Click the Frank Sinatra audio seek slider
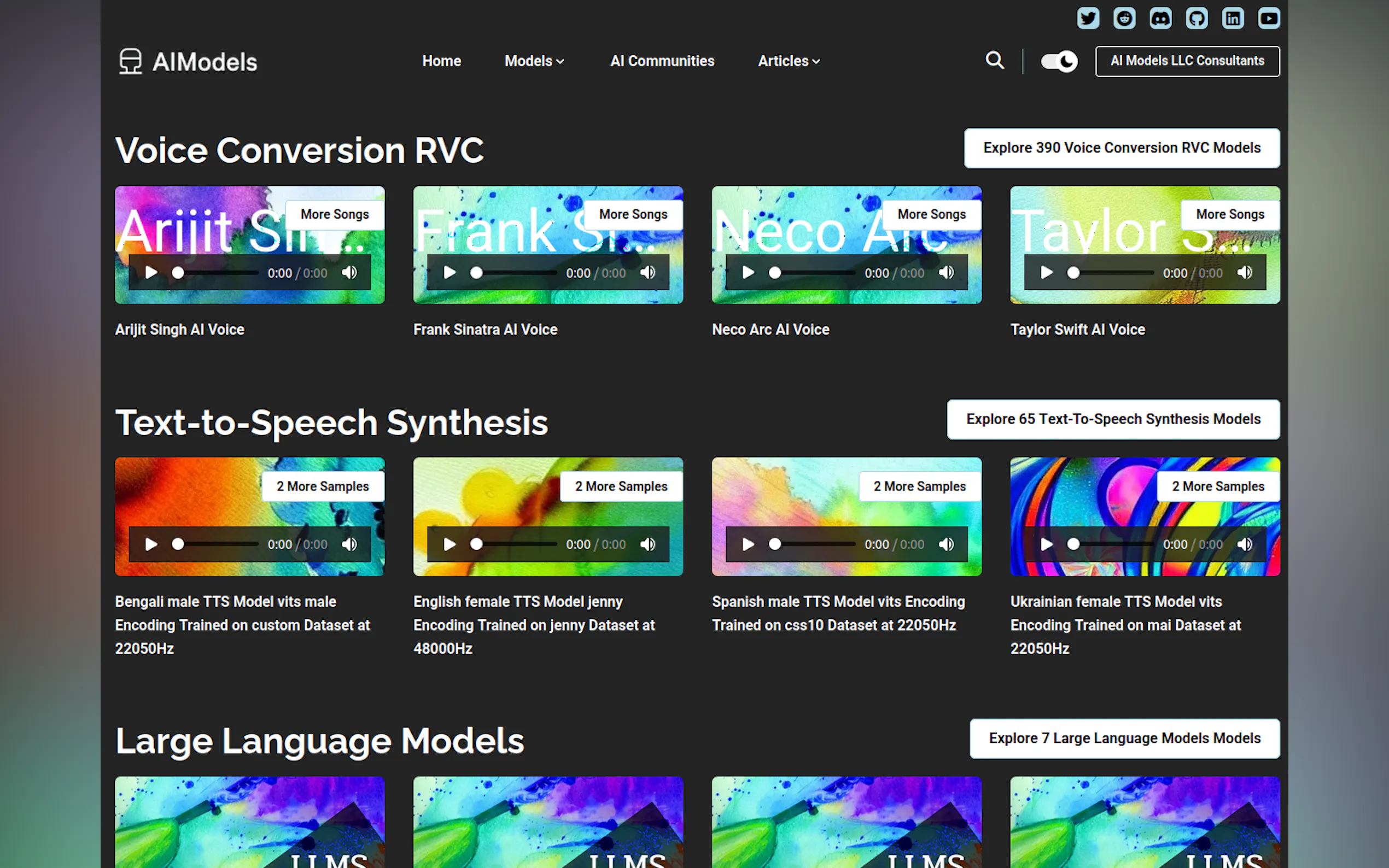Image resolution: width=1389 pixels, height=868 pixels. pos(514,273)
